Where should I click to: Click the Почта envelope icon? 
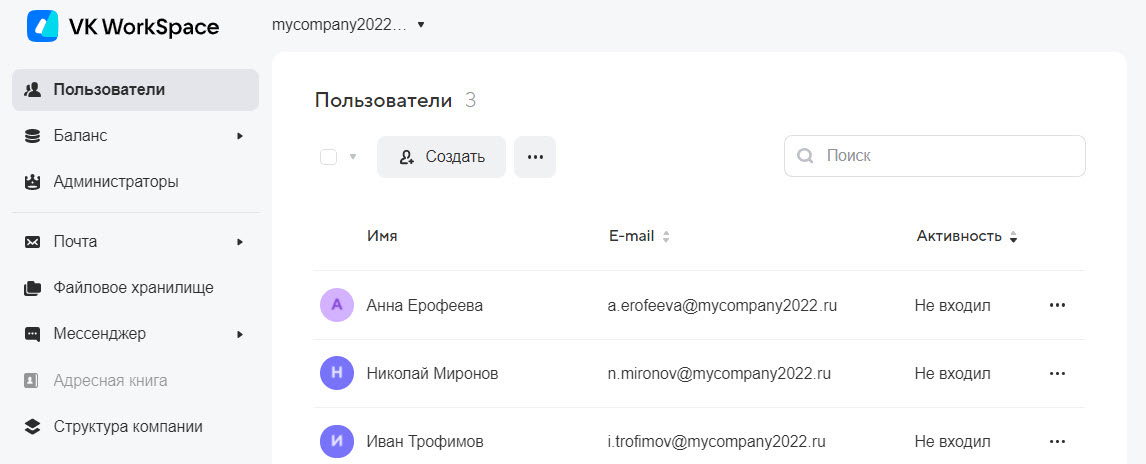coord(32,242)
